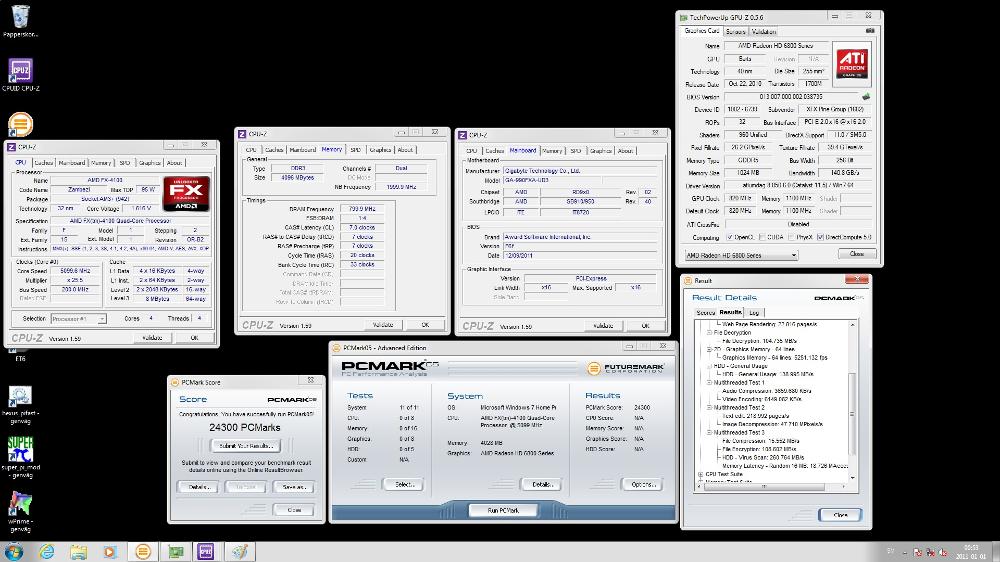Click the scroll-down arrow in Result Details
1000x562 pixels.
click(853, 478)
